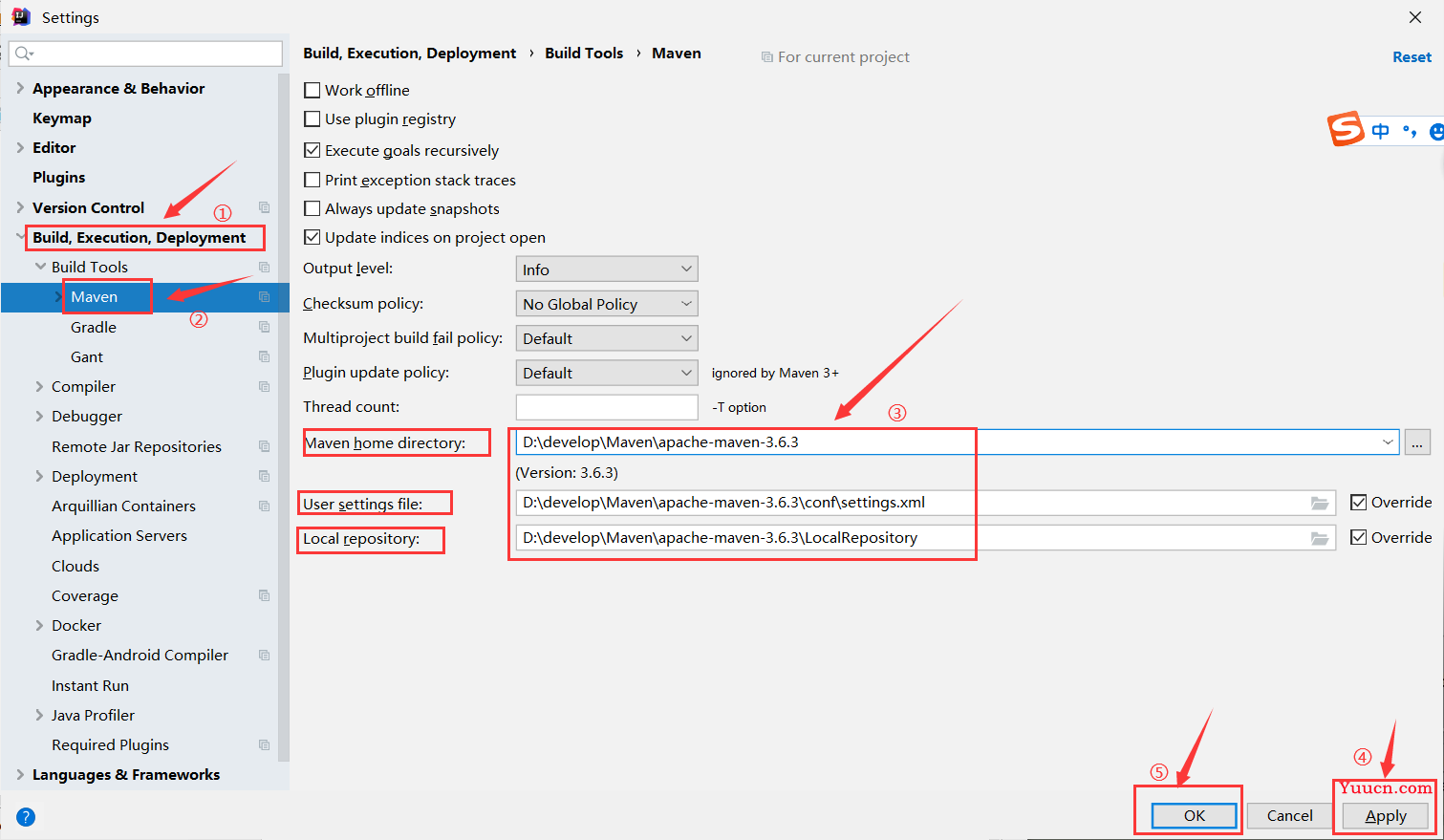Expand the Editor tree node
Screen dimensions: 1444x840
20,147
